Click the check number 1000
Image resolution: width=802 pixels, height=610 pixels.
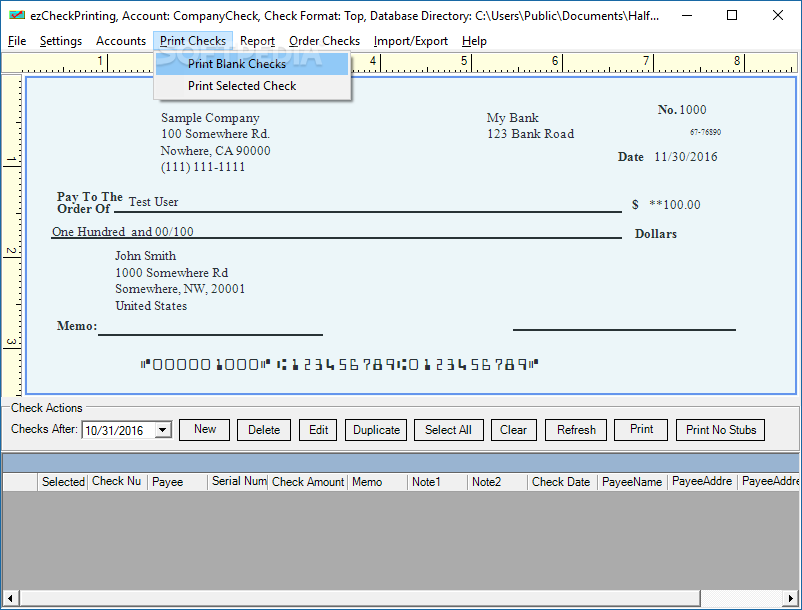pos(693,109)
